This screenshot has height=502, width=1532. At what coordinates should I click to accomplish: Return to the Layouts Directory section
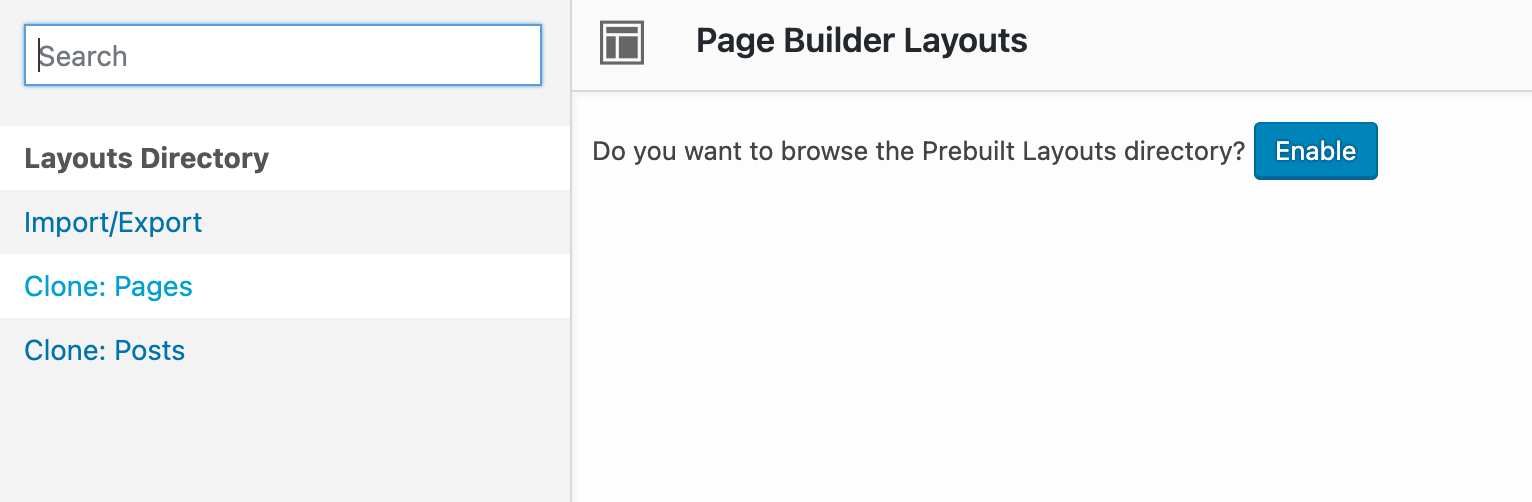[x=146, y=158]
